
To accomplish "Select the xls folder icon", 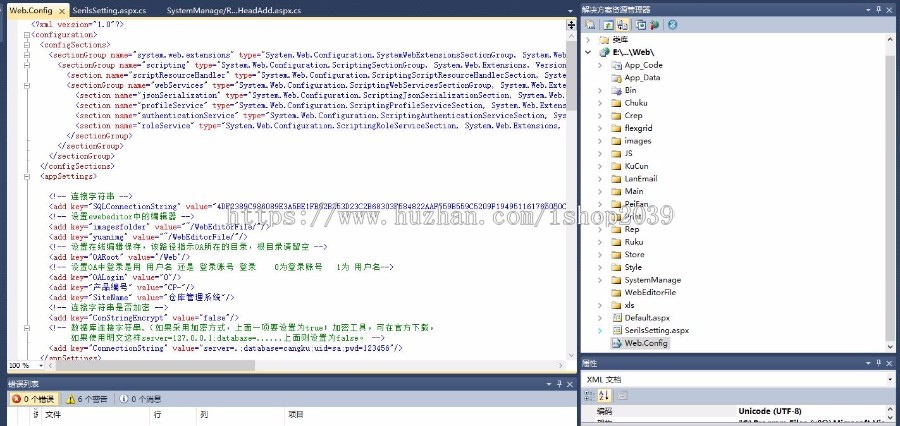I will [x=616, y=305].
